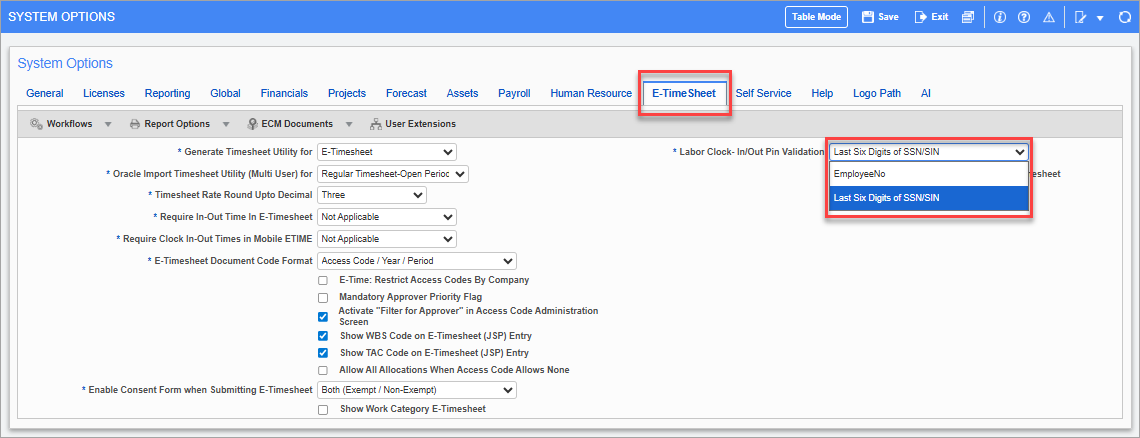Open Require Clock In-Out Times Mobile ETIME dropdown
The image size is (1140, 438).
coord(387,239)
